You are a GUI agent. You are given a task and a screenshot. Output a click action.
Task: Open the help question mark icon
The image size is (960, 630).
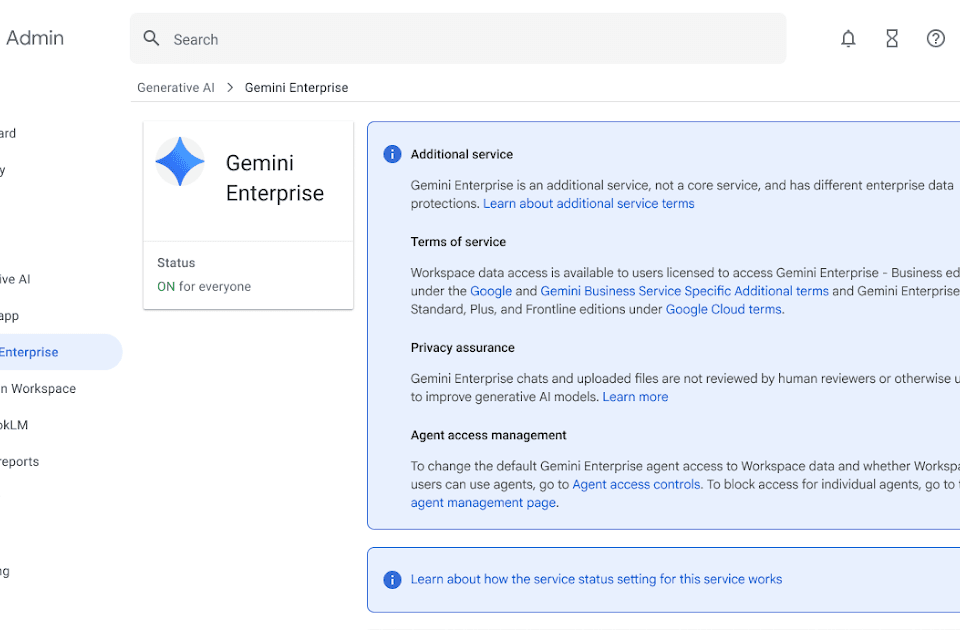coord(936,39)
